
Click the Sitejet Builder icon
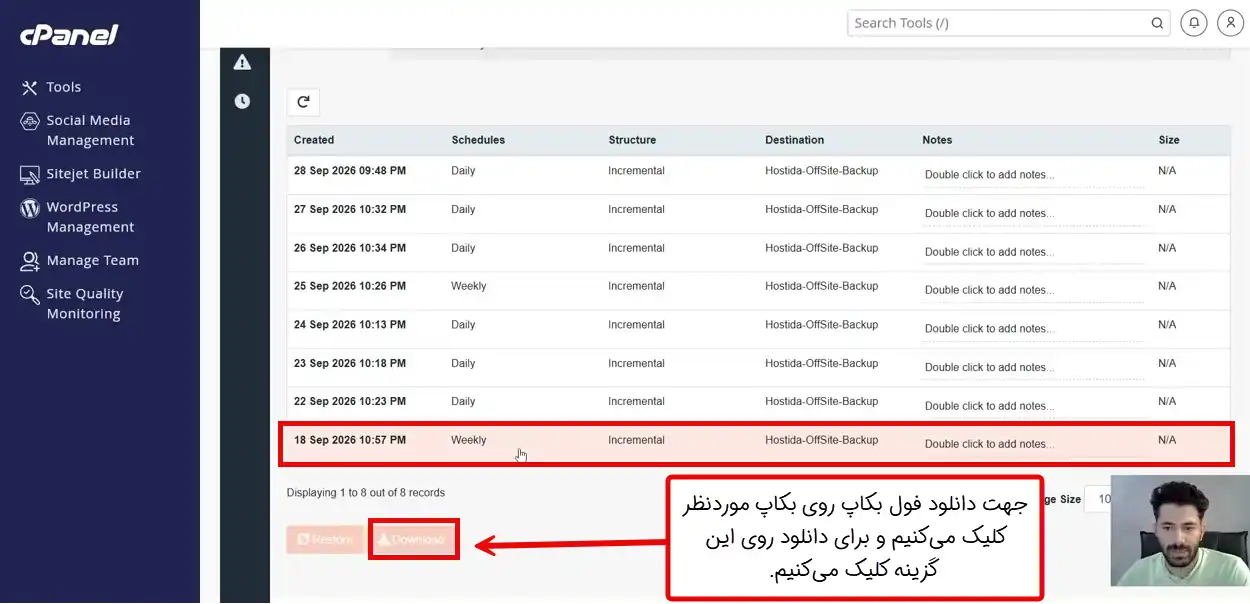(29, 175)
